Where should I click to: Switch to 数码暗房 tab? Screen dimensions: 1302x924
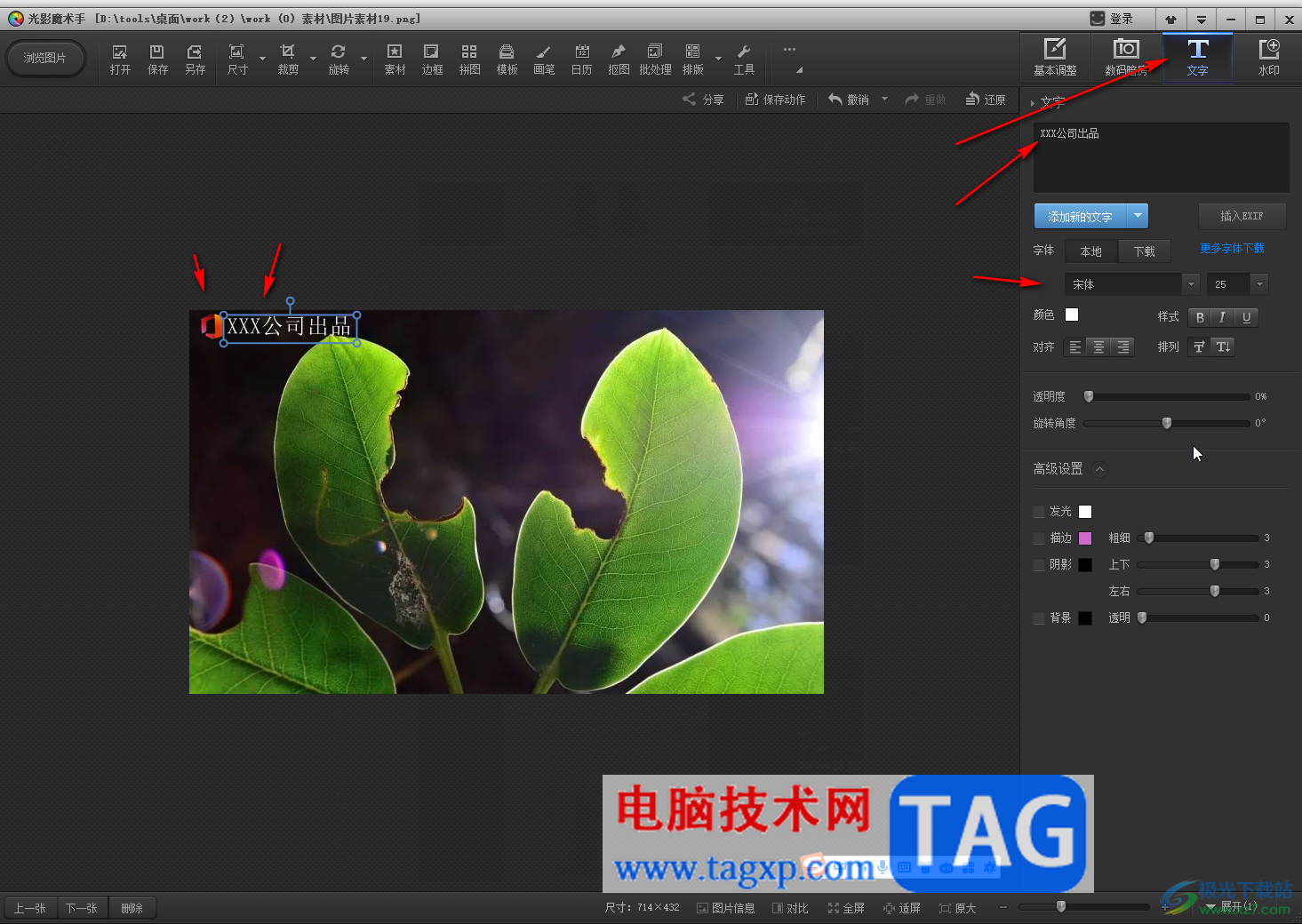(1126, 58)
